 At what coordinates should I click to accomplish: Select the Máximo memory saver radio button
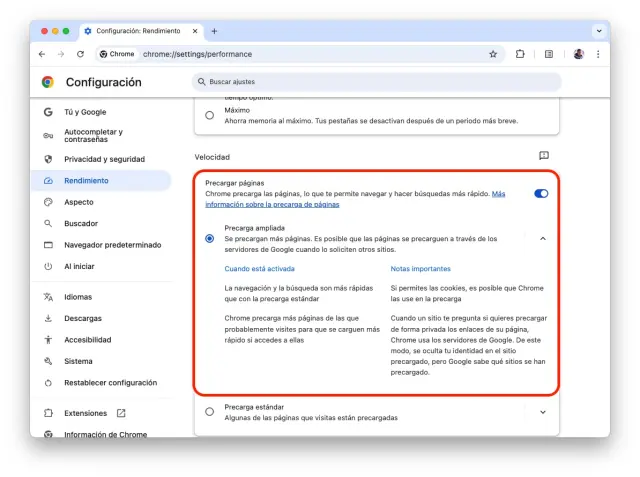point(209,115)
